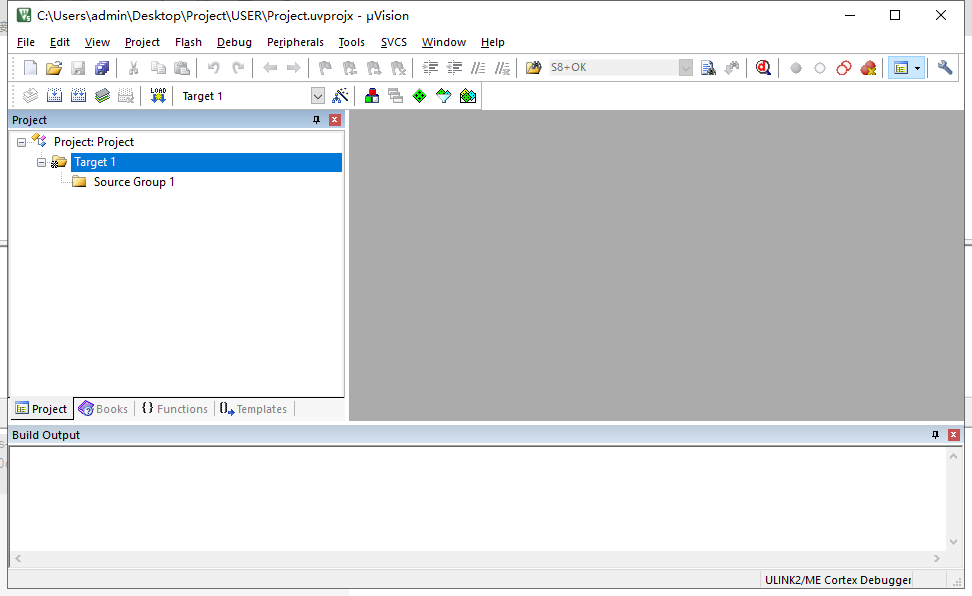Create a new file via toolbar icon
The image size is (972, 596).
[30, 68]
